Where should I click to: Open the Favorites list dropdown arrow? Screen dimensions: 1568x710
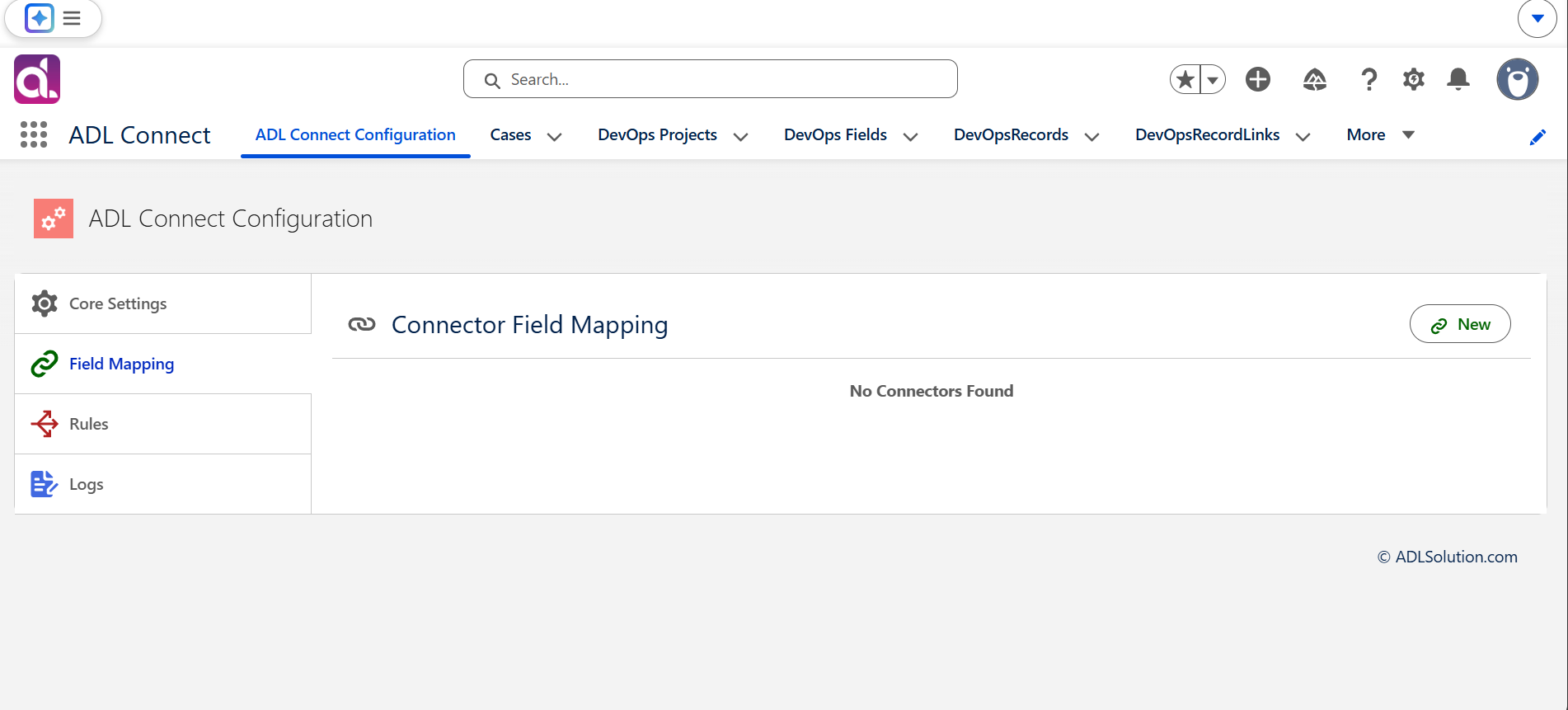(1213, 80)
